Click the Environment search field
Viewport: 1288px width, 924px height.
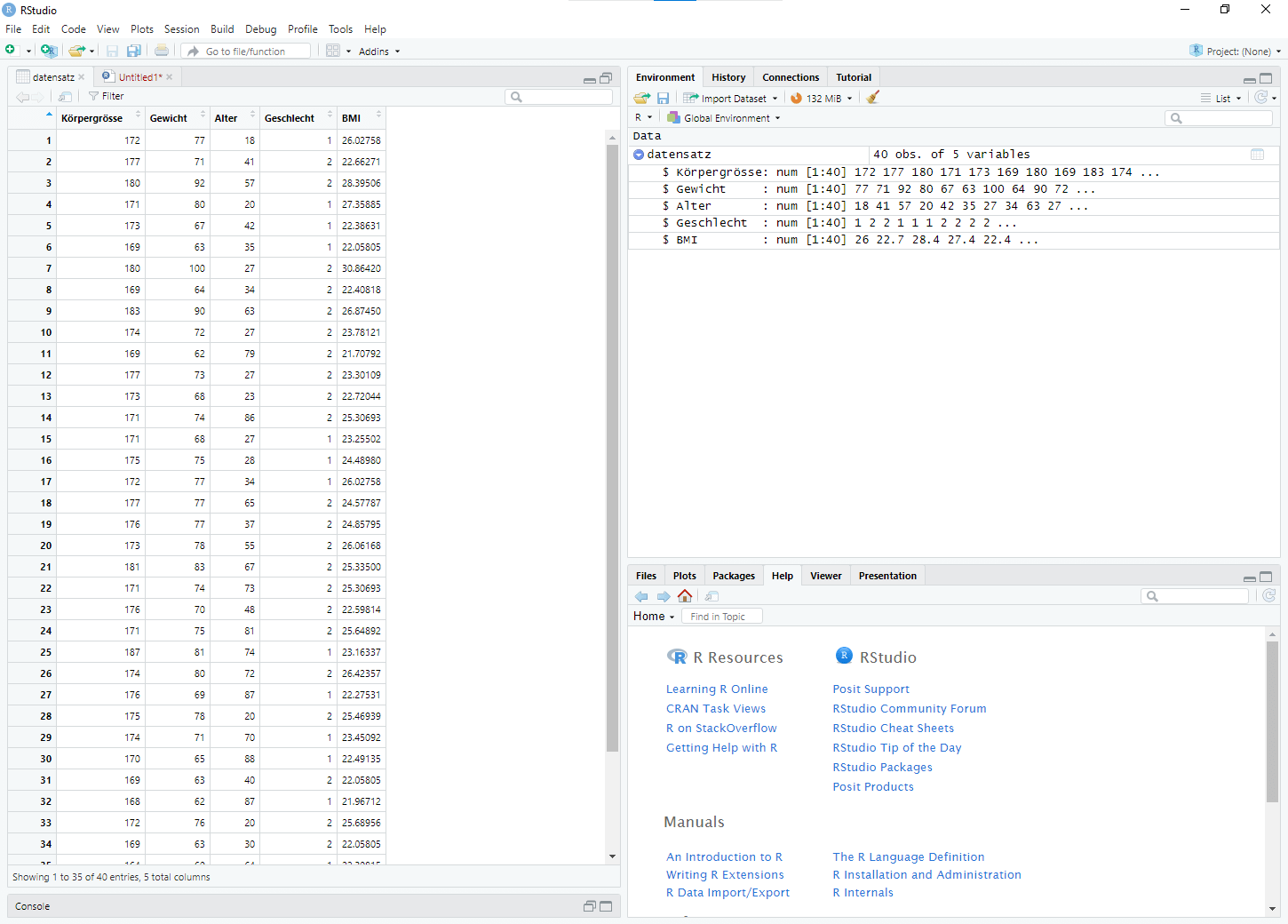click(x=1219, y=118)
